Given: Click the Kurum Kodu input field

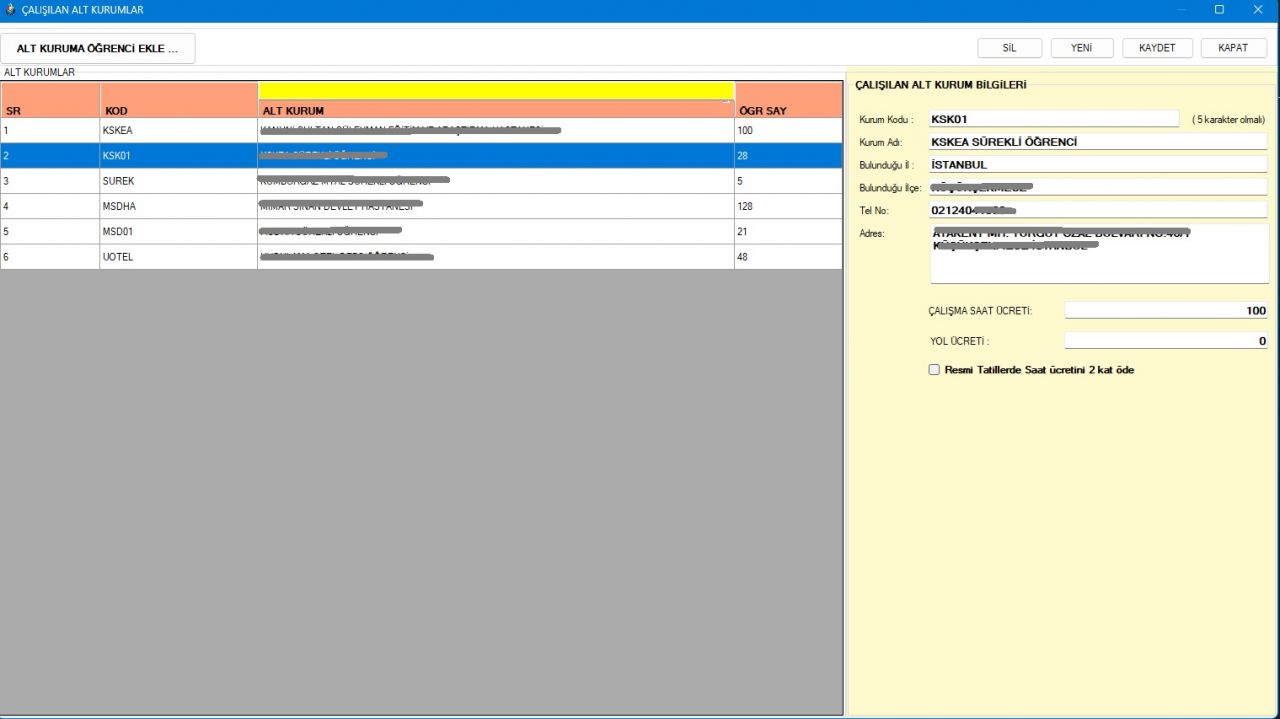Looking at the screenshot, I should [x=1053, y=119].
